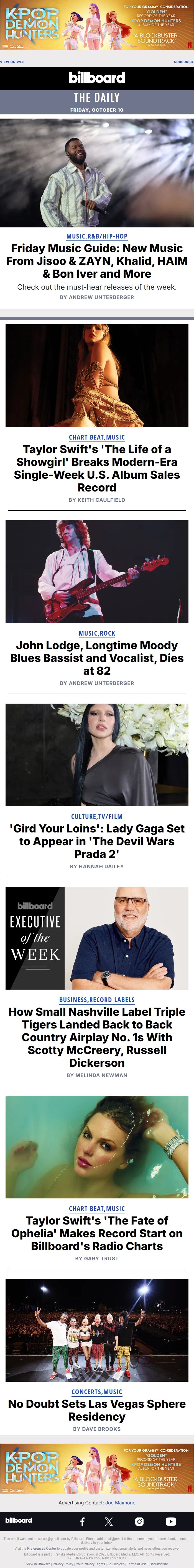Select the BUSINESS,RECORD LABELS category tag

tap(97, 1000)
